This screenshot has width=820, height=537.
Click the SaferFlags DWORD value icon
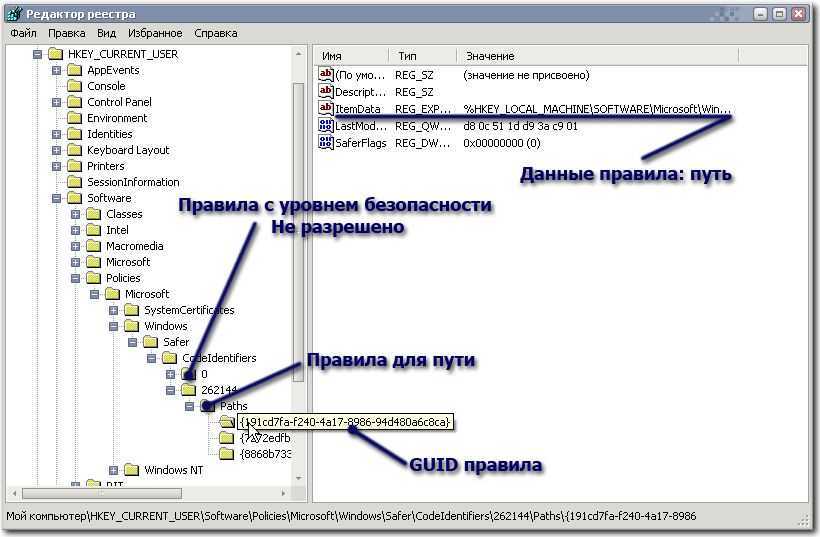click(x=325, y=143)
